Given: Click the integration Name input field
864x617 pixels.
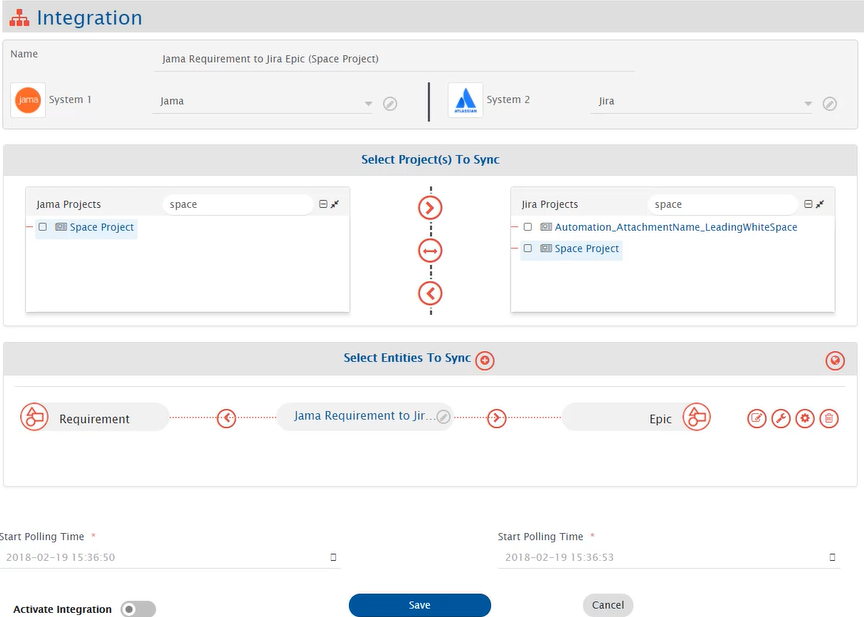Looking at the screenshot, I should coord(395,59).
